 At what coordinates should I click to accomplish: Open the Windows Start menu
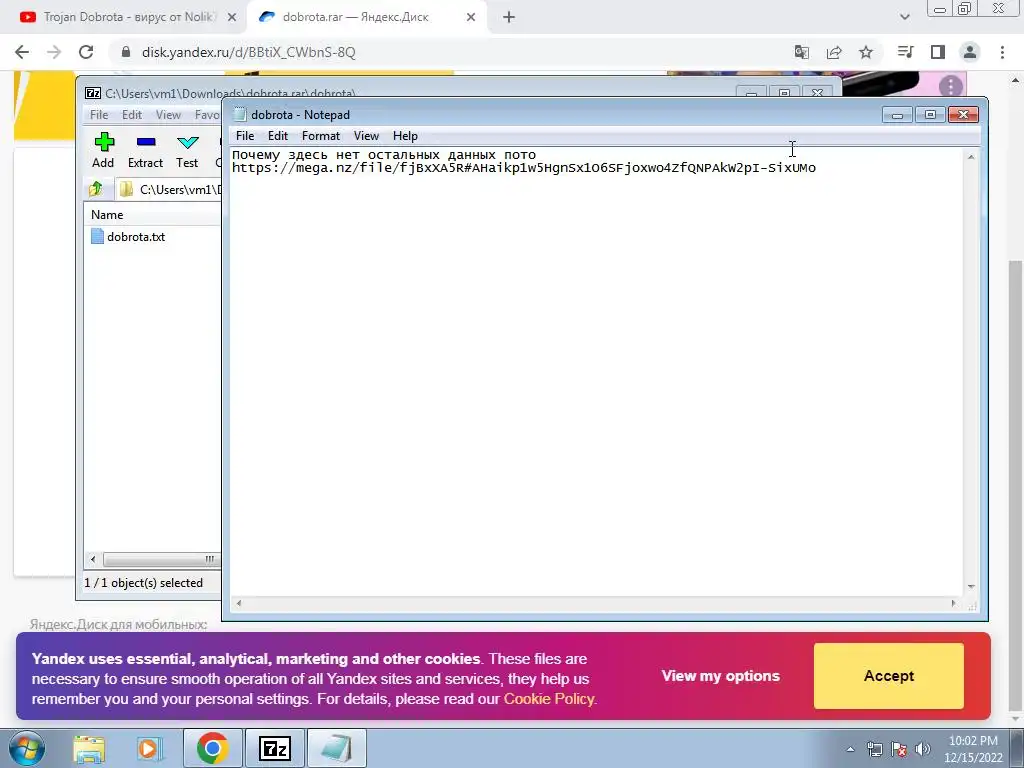(x=26, y=748)
